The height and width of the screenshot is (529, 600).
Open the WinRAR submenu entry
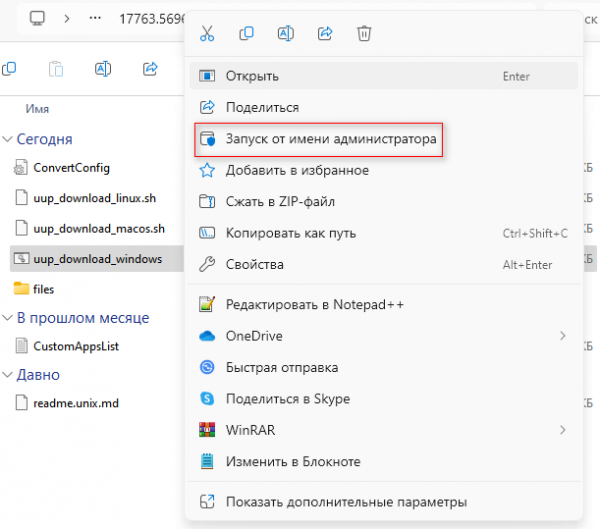coord(384,430)
